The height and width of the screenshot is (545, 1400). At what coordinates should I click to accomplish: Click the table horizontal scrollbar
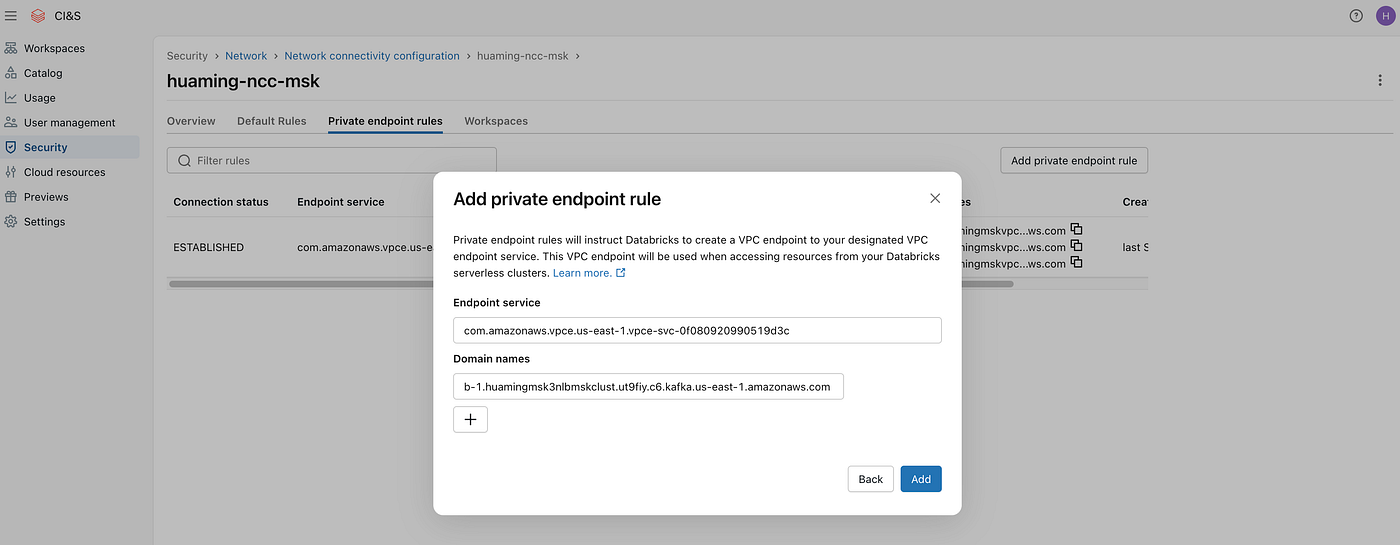point(591,284)
